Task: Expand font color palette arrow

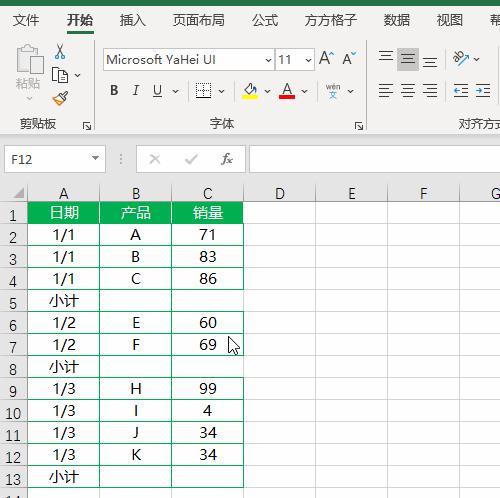Action: (x=304, y=91)
